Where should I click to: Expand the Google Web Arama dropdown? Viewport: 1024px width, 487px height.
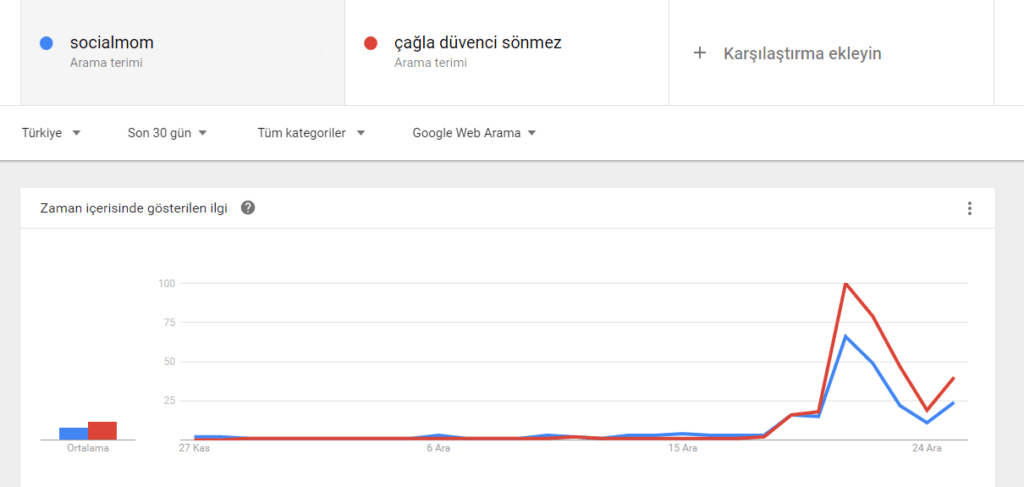(x=474, y=132)
